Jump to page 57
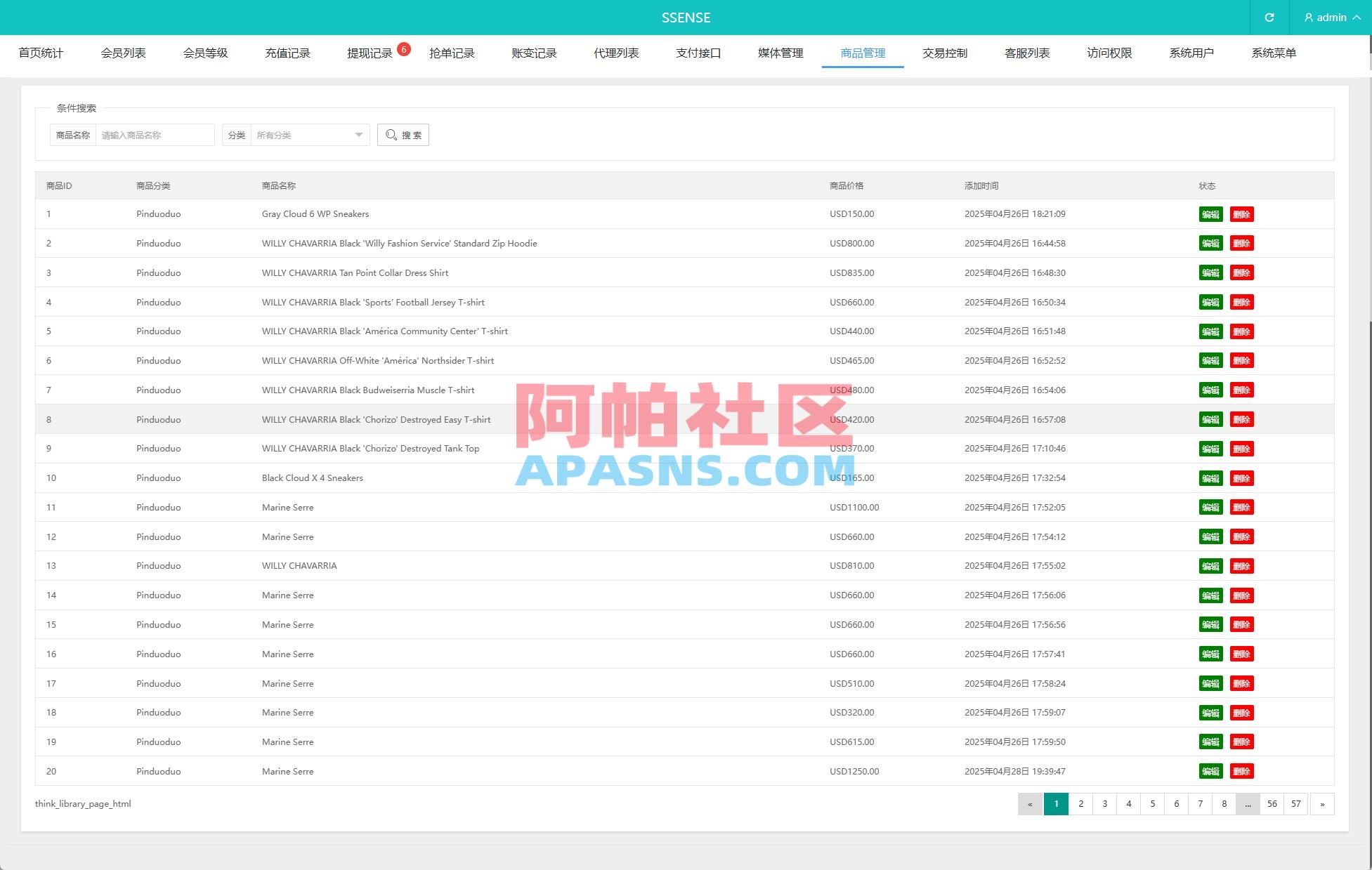Viewport: 1372px width, 870px height. (x=1295, y=803)
